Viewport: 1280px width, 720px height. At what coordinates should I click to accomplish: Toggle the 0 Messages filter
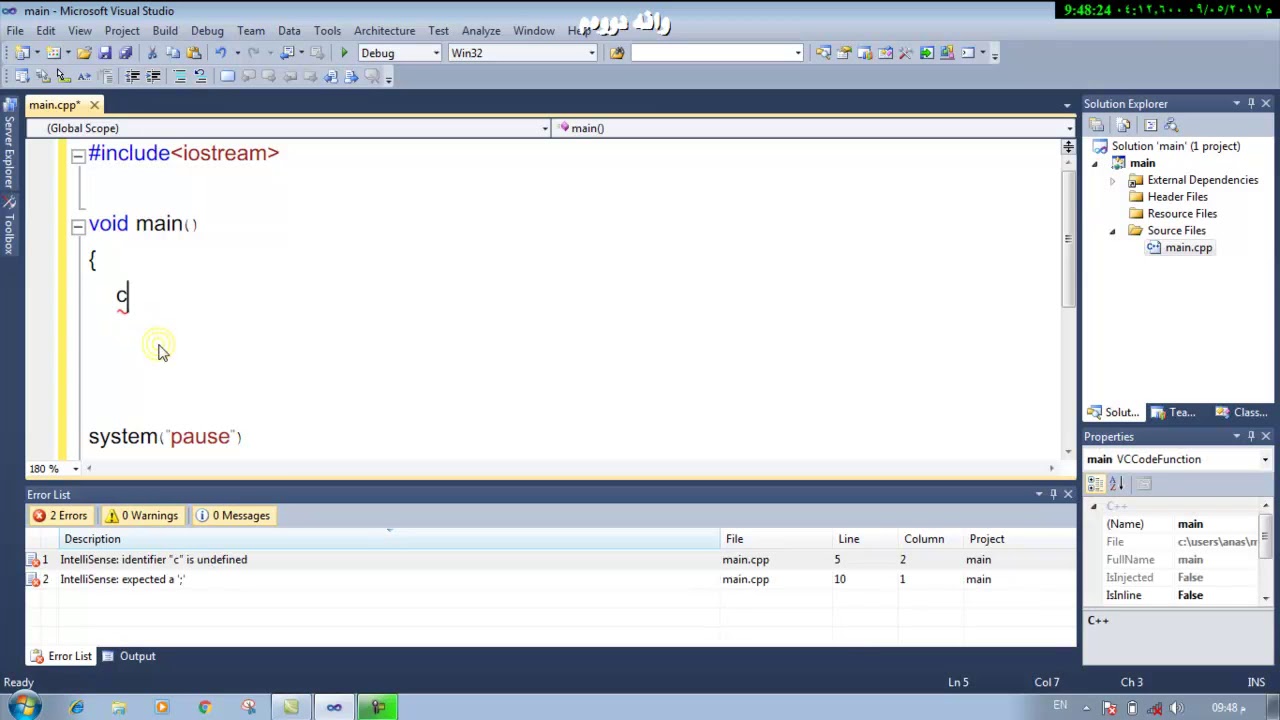232,516
